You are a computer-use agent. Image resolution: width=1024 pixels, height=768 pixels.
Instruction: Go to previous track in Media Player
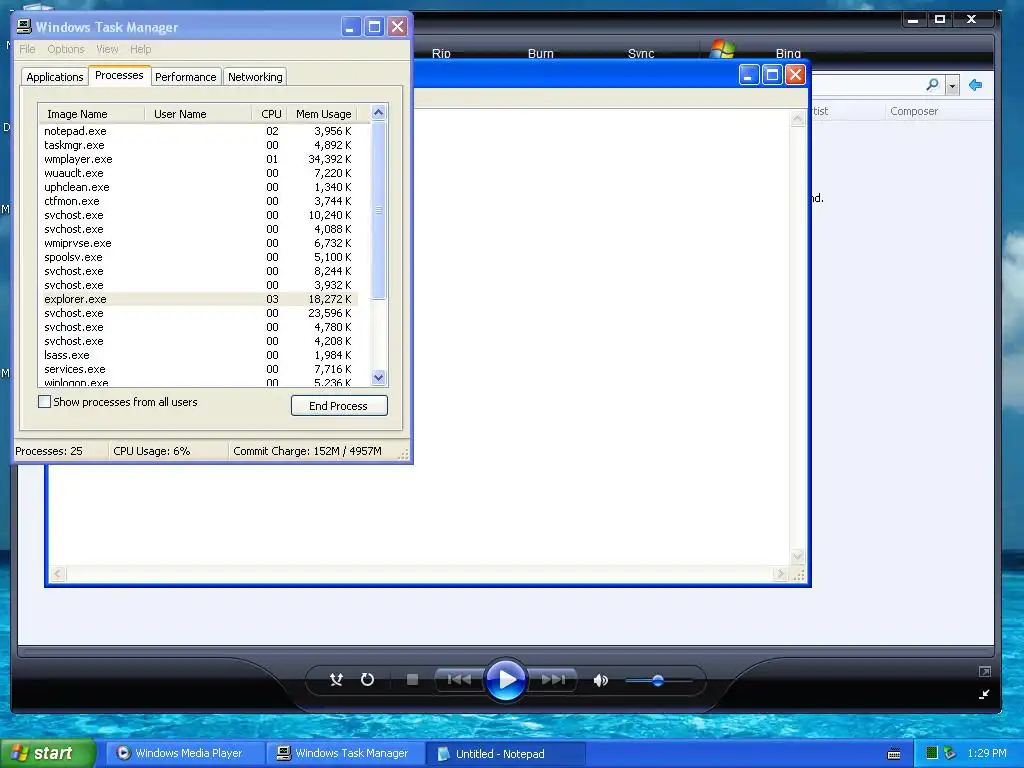point(458,680)
